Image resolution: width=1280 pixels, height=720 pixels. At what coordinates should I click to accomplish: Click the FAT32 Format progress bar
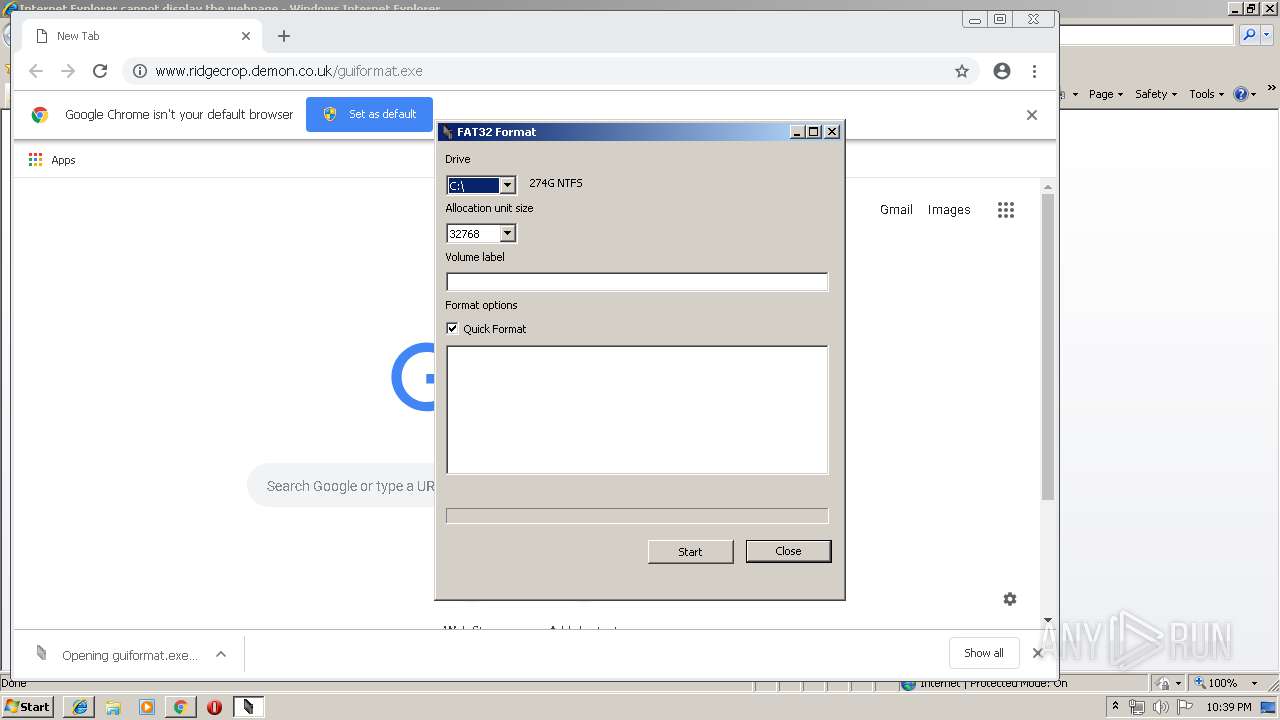click(x=637, y=516)
